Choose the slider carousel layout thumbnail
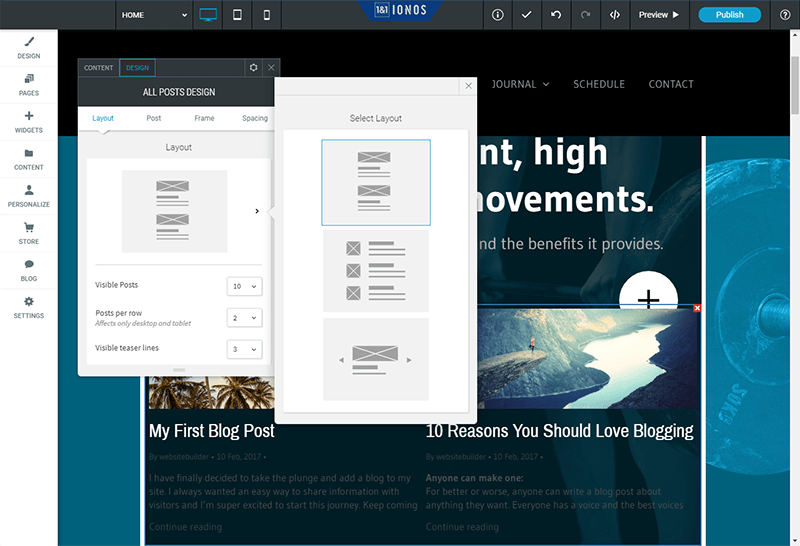The image size is (800, 546). coord(376,359)
